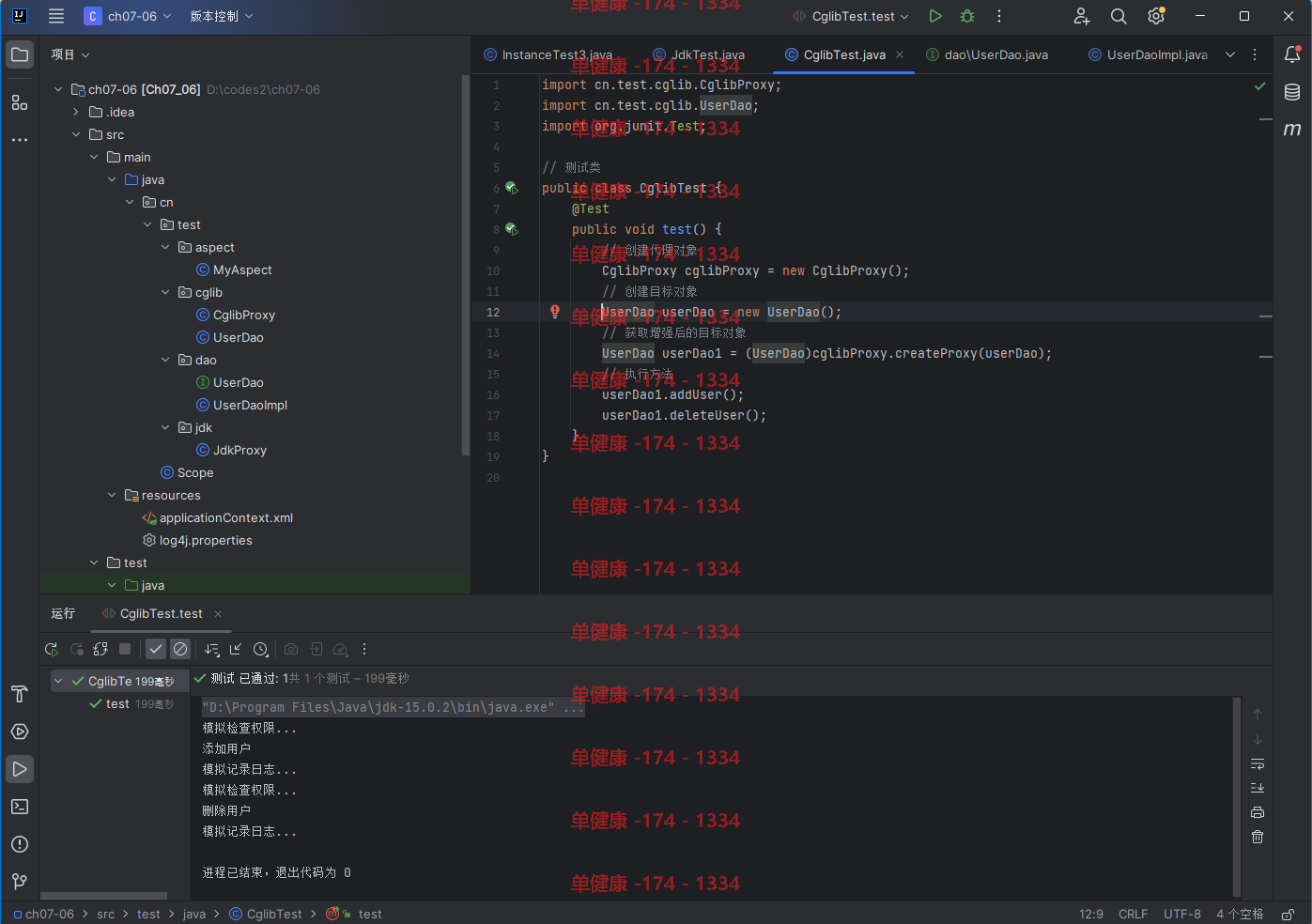Toggle auto-test rerun icon
Viewport: 1312px width, 924px height.
pyautogui.click(x=100, y=649)
